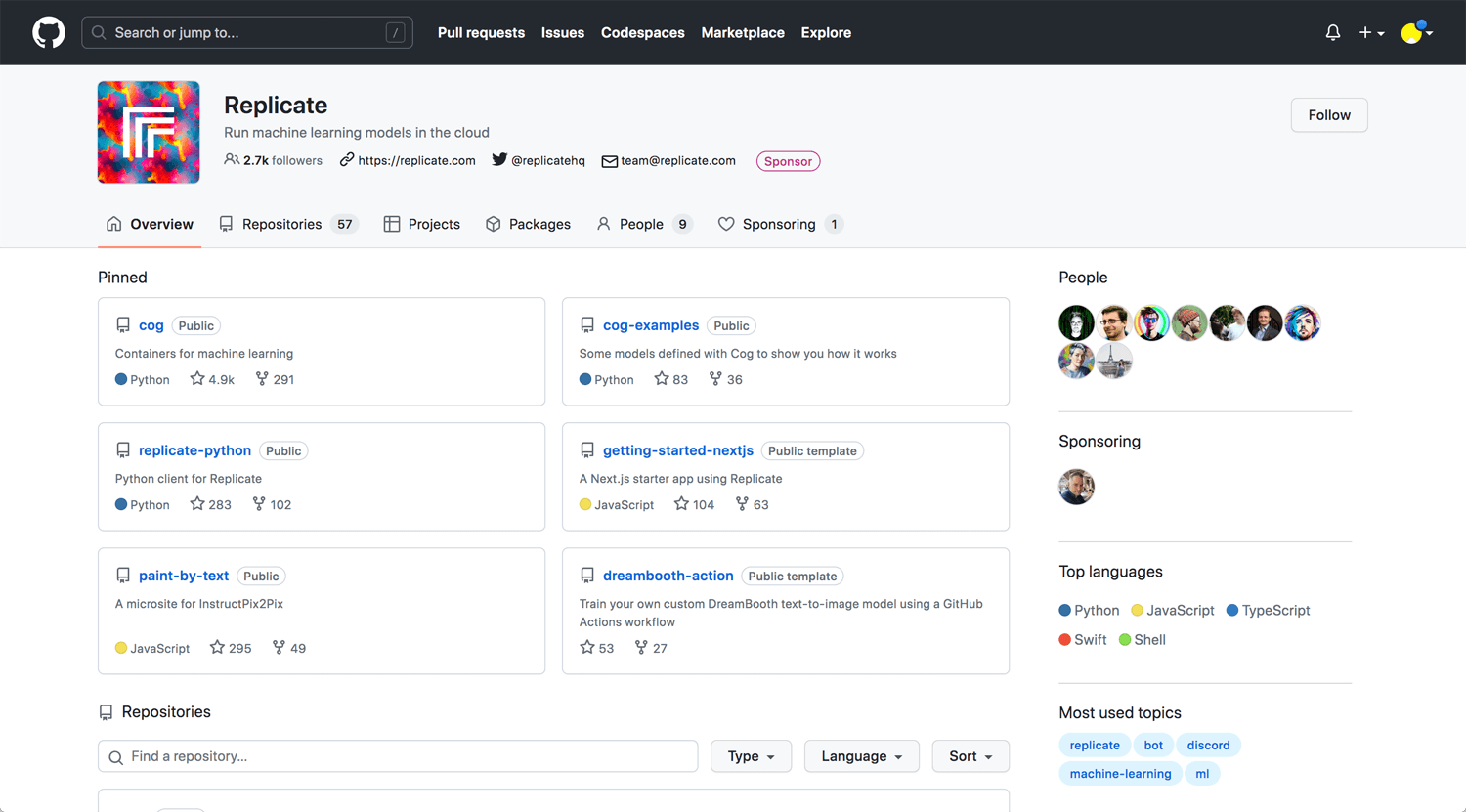Image resolution: width=1466 pixels, height=812 pixels.
Task: View getting-started-nextjs stars (104)
Action: point(695,504)
